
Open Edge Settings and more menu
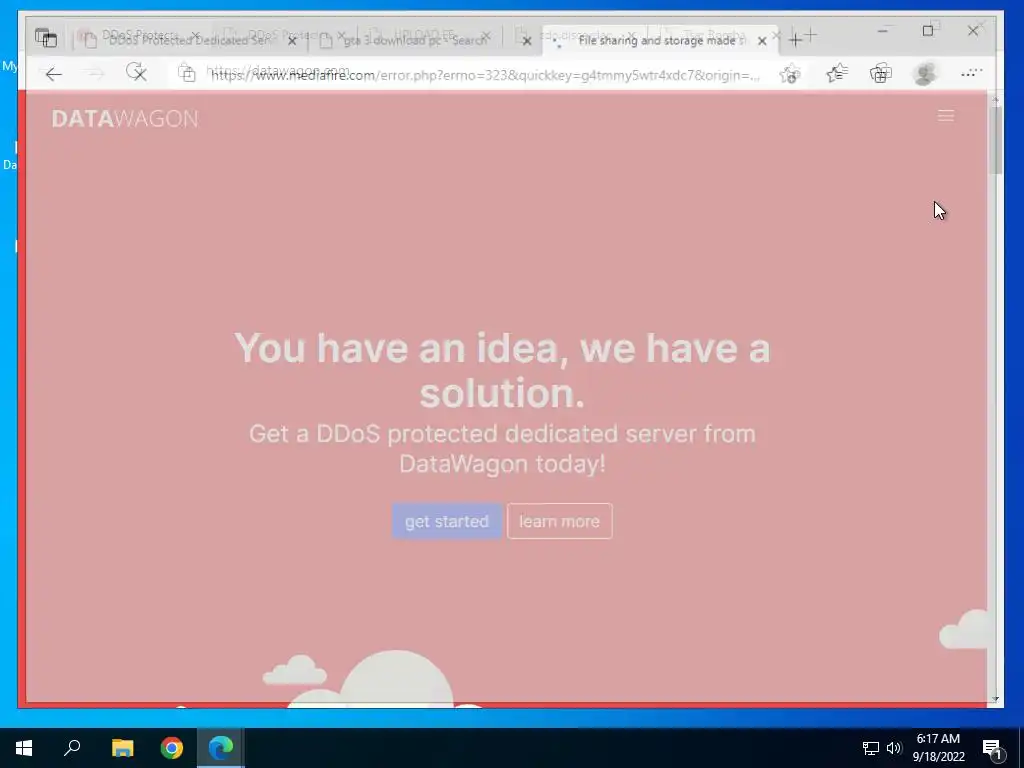pos(971,74)
